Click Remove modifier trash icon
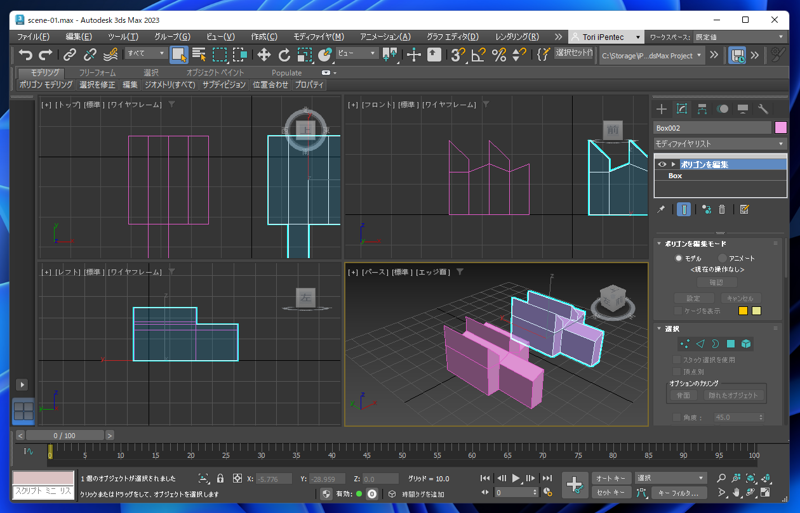 (721, 209)
